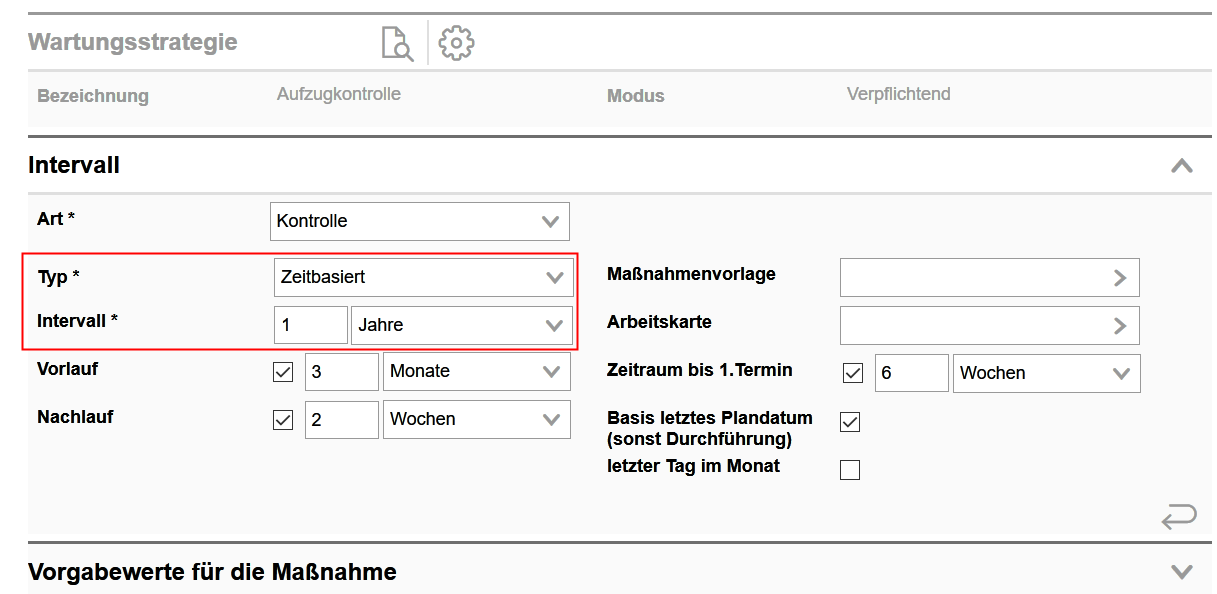Click the return arrow icon at bottom right
This screenshot has height=594, width=1217.
[x=1178, y=517]
